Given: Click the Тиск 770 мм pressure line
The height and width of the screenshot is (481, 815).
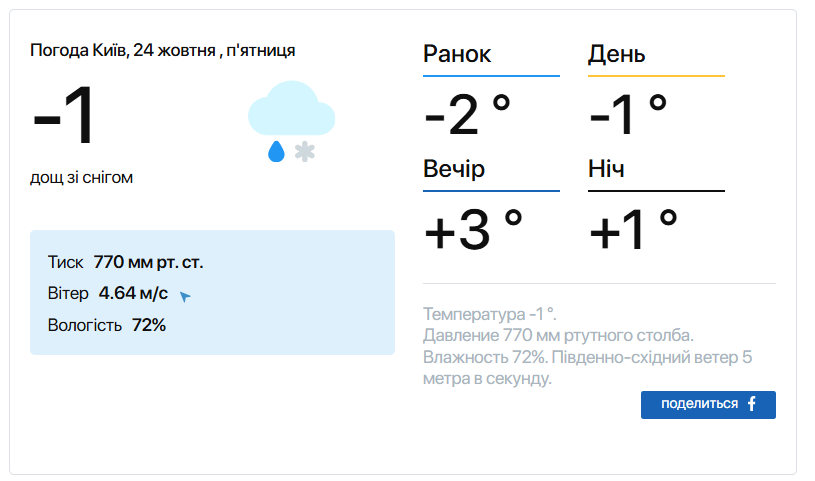Looking at the screenshot, I should point(125,263).
